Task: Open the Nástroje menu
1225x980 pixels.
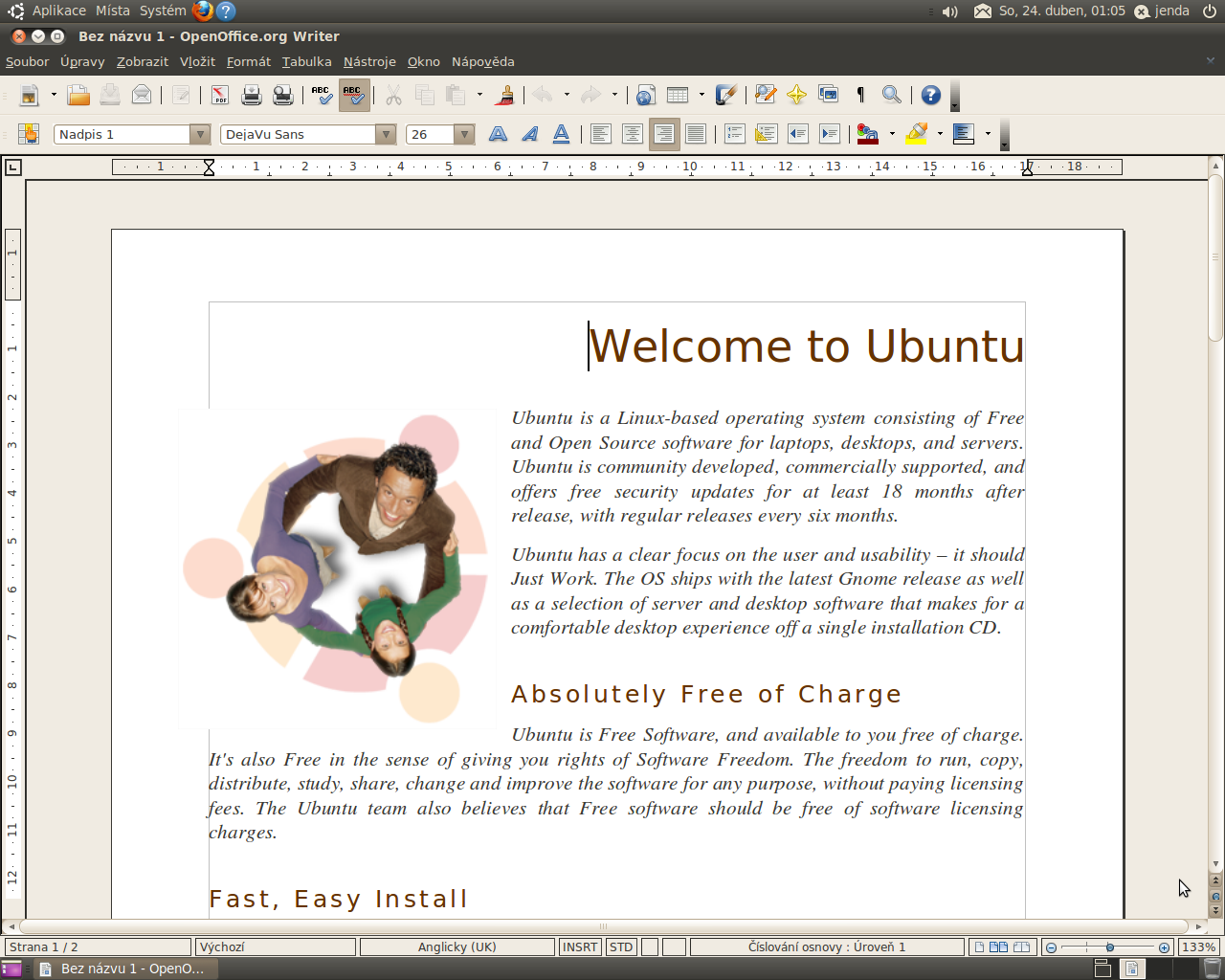Action: [369, 61]
